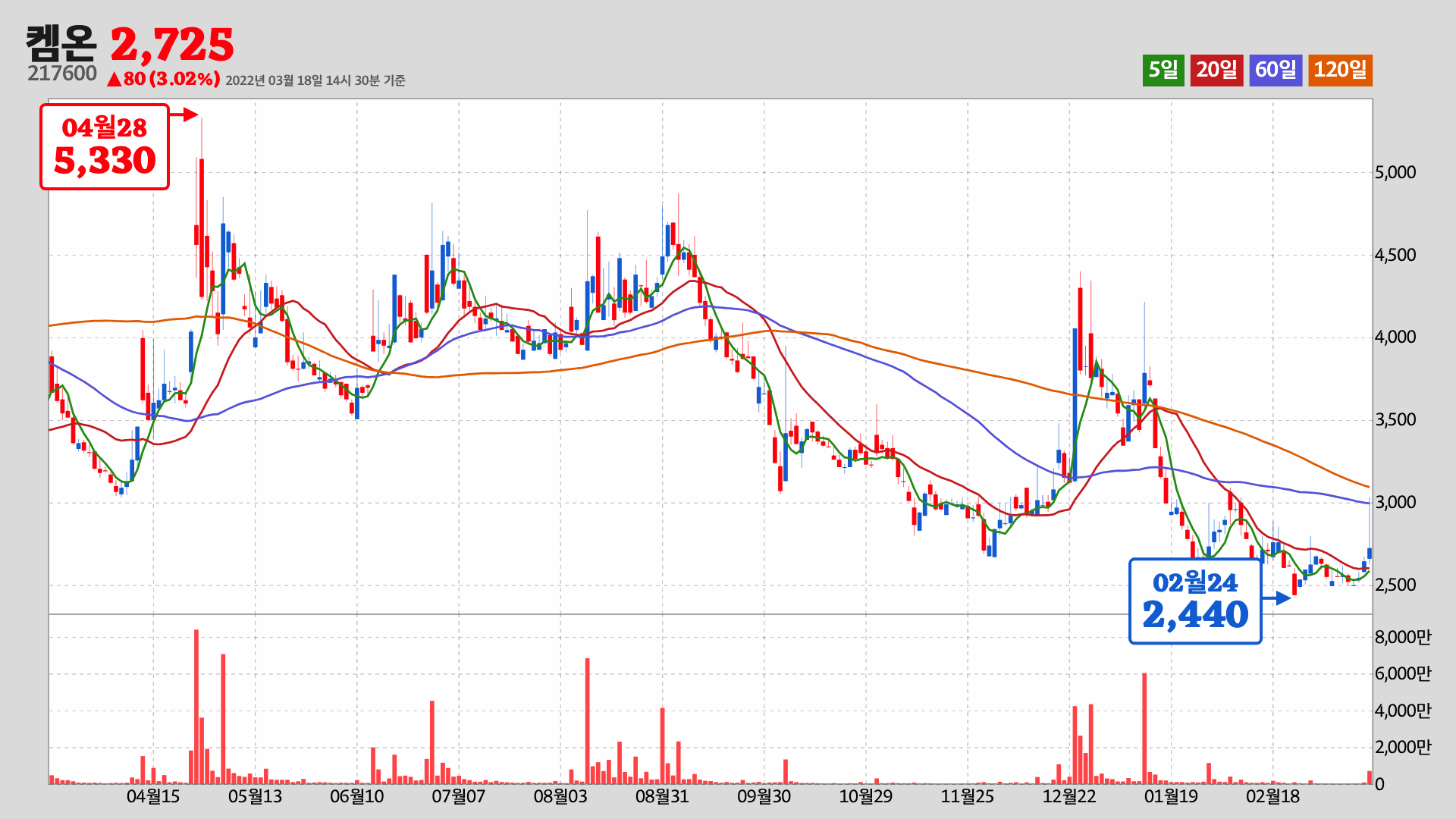Select the 120일 moving average legend
The image size is (1456, 819).
click(1340, 71)
